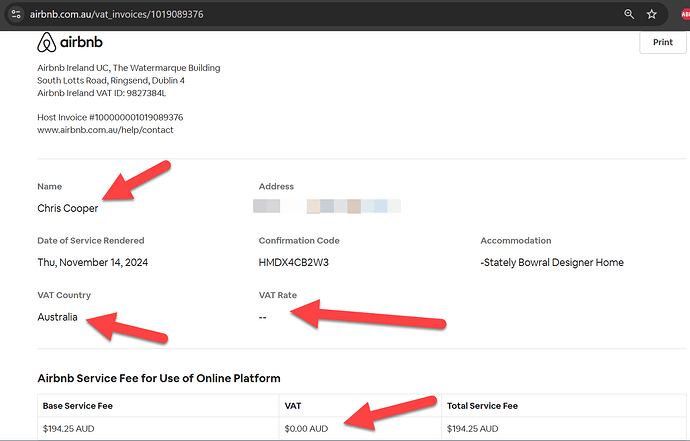Click the VAT column header in table
The image size is (690, 441).
click(293, 406)
